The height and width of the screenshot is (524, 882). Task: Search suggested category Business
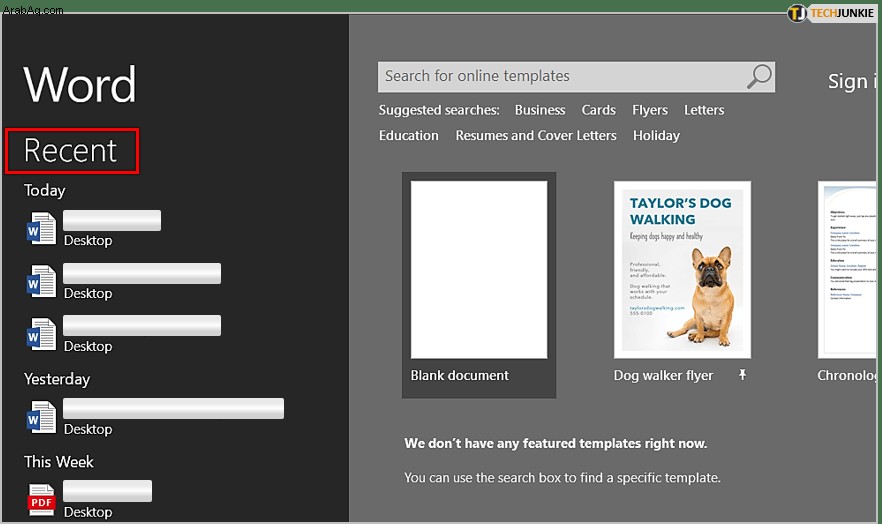pos(540,110)
